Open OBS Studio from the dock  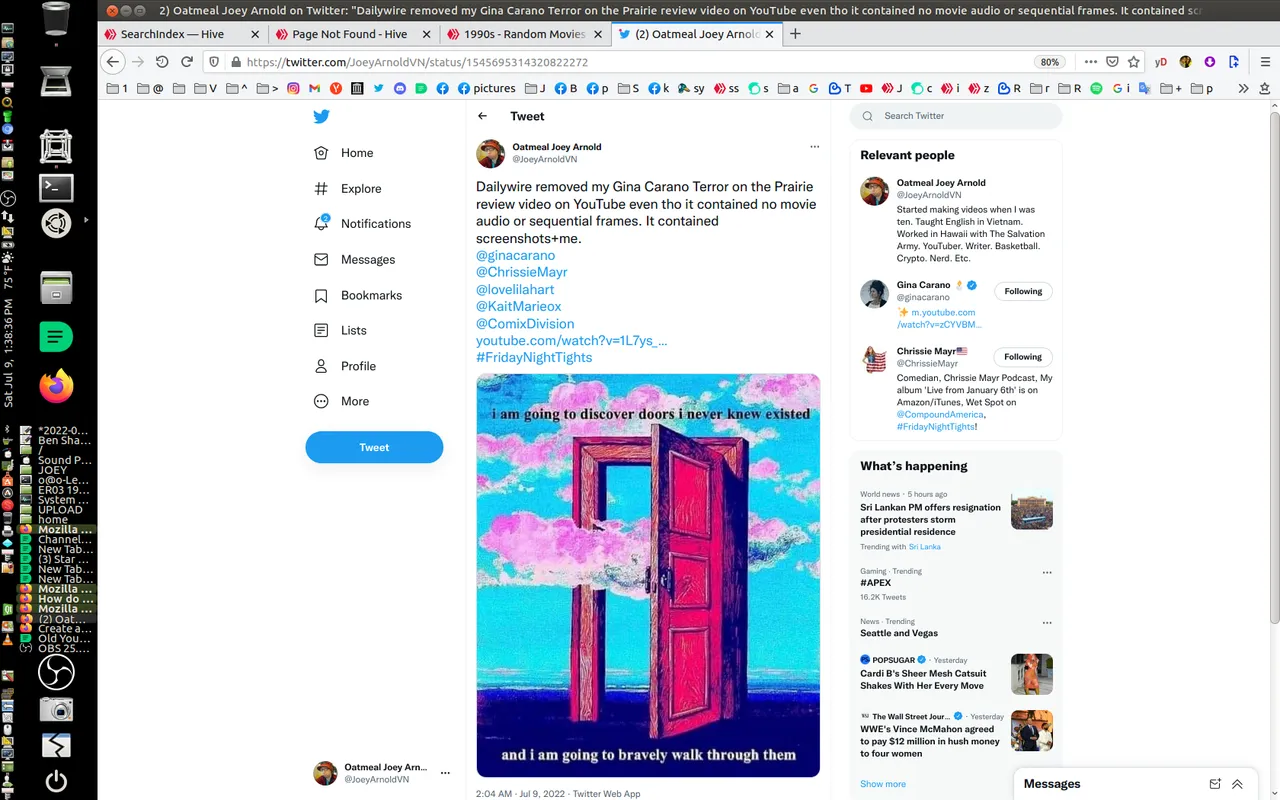click(56, 672)
